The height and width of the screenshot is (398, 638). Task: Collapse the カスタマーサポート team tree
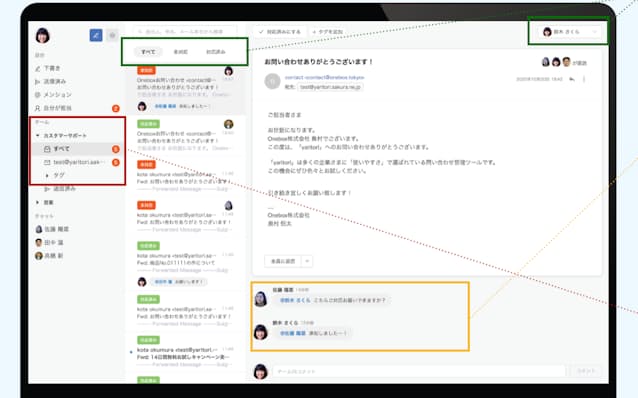(x=38, y=136)
